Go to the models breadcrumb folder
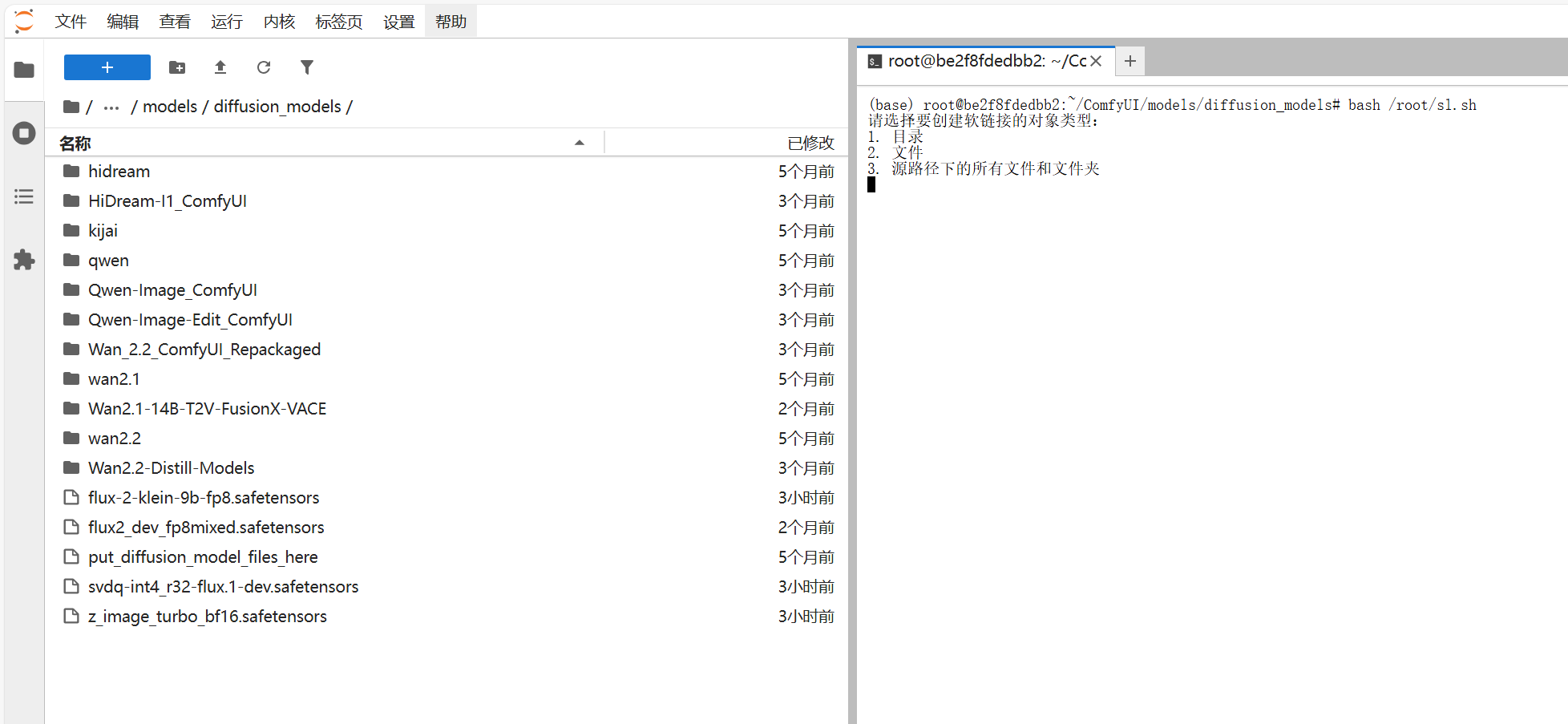 click(169, 107)
